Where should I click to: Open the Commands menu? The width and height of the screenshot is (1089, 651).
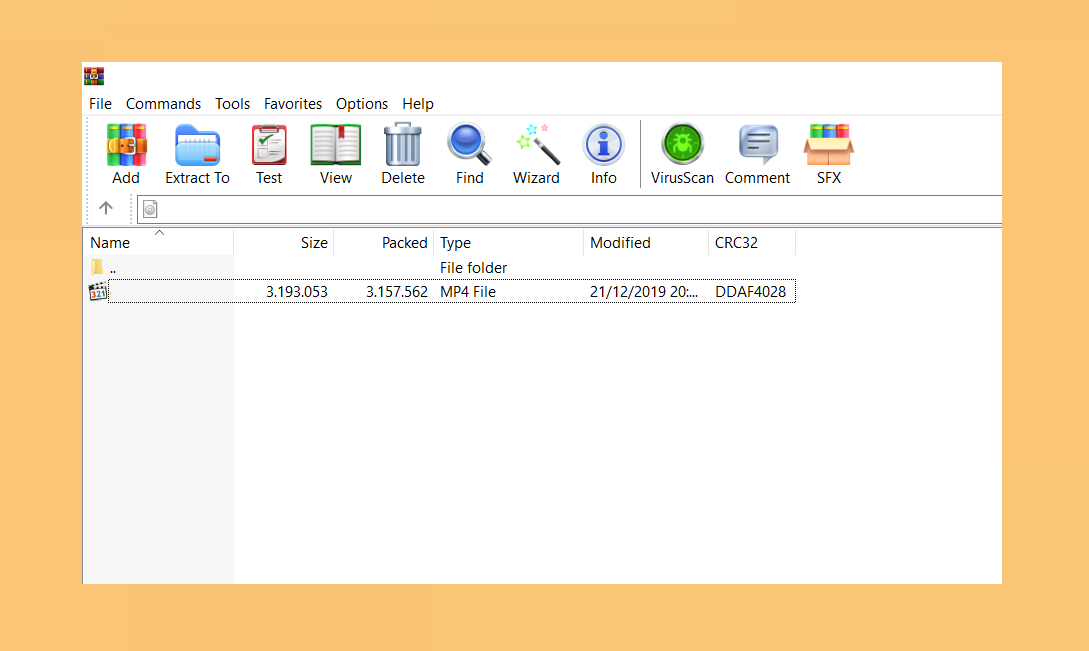pyautogui.click(x=163, y=104)
